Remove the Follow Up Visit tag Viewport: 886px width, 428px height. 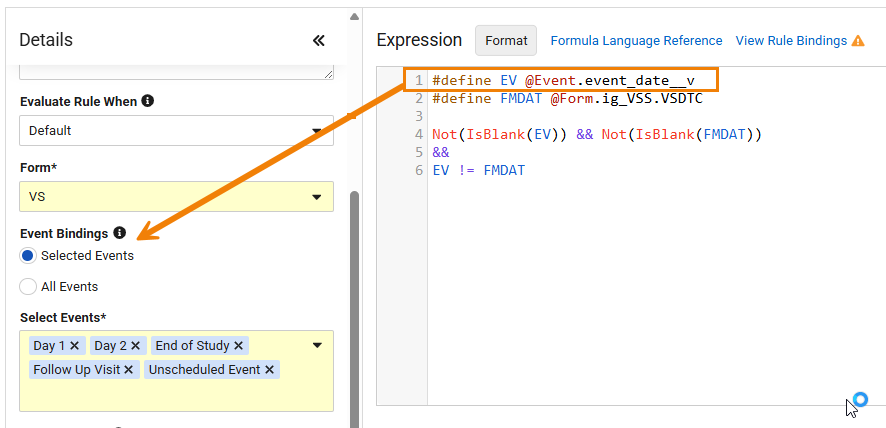coord(128,370)
